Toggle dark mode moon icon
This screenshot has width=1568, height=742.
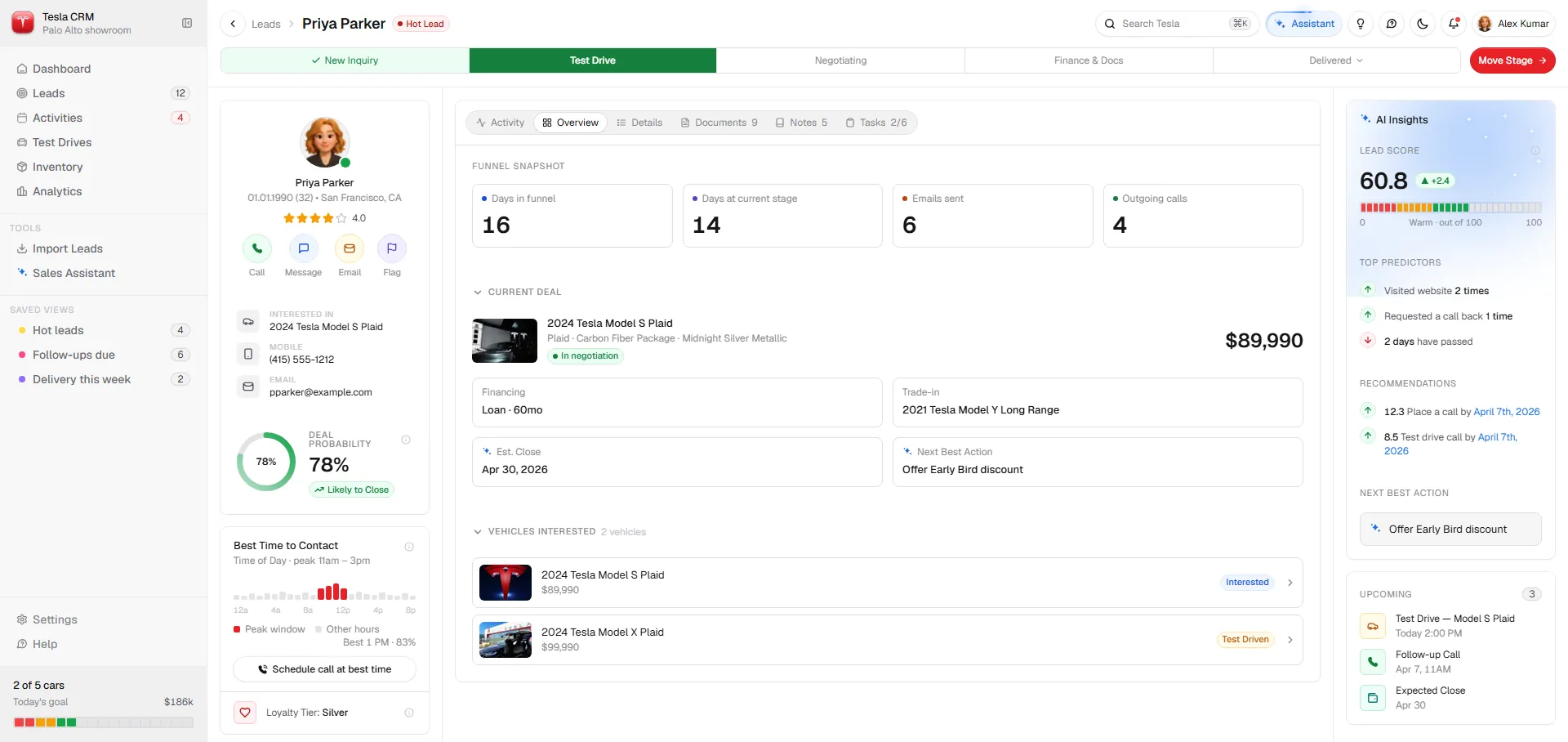coord(1423,24)
